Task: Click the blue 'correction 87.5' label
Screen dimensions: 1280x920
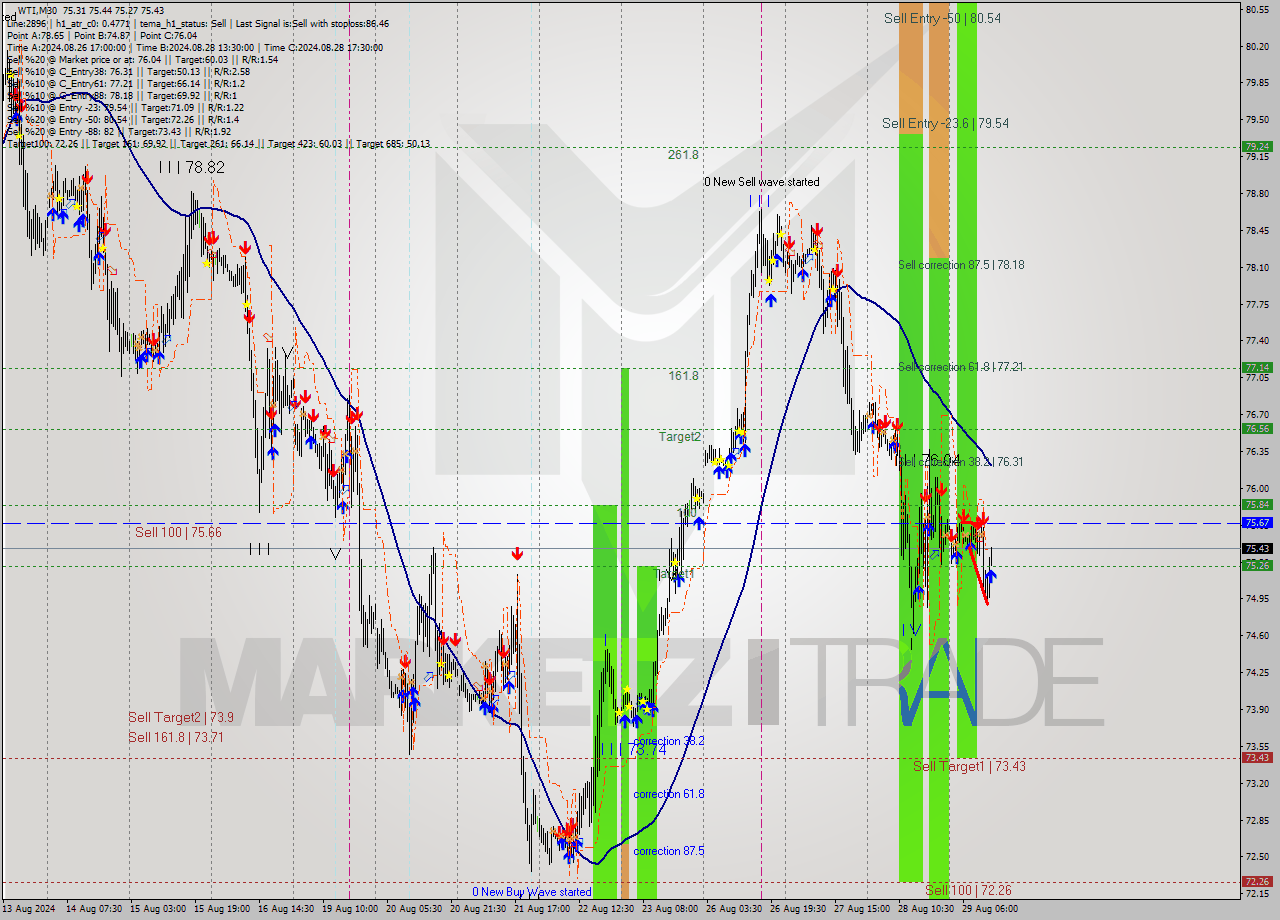Action: [x=669, y=851]
